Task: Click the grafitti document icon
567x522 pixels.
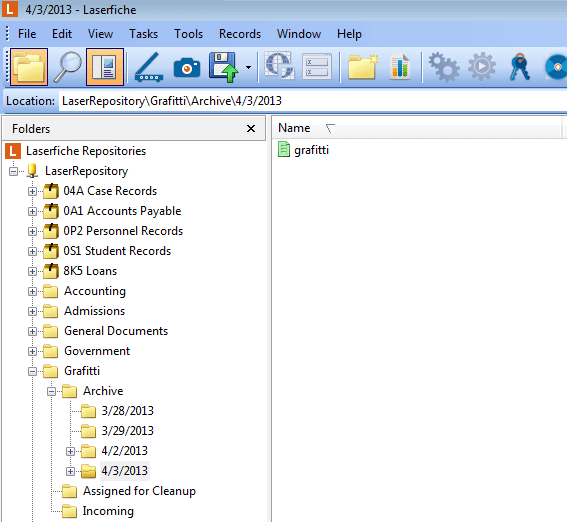Action: point(284,149)
